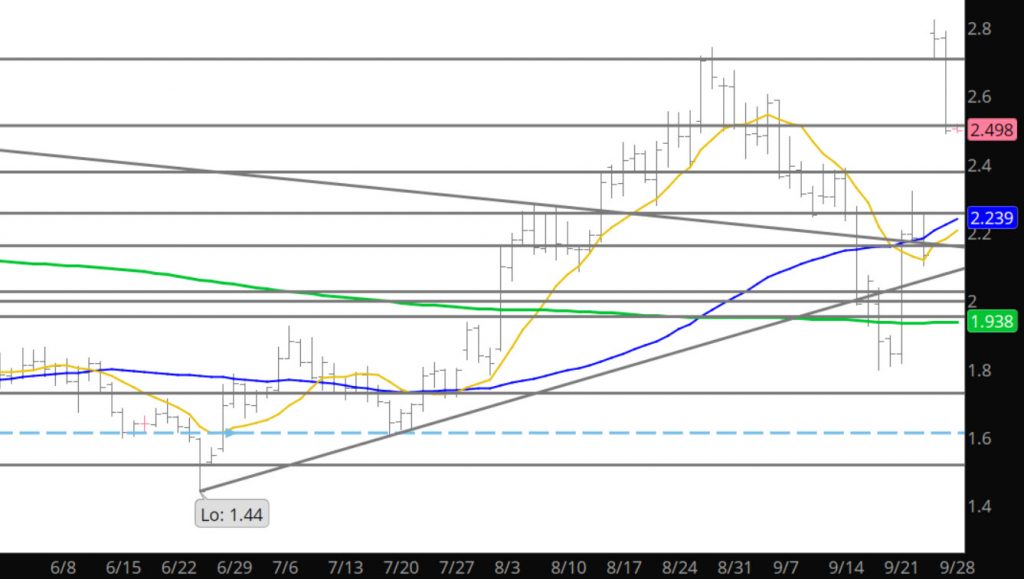Click the 9/7 date label
The height and width of the screenshot is (579, 1024).
click(x=786, y=567)
